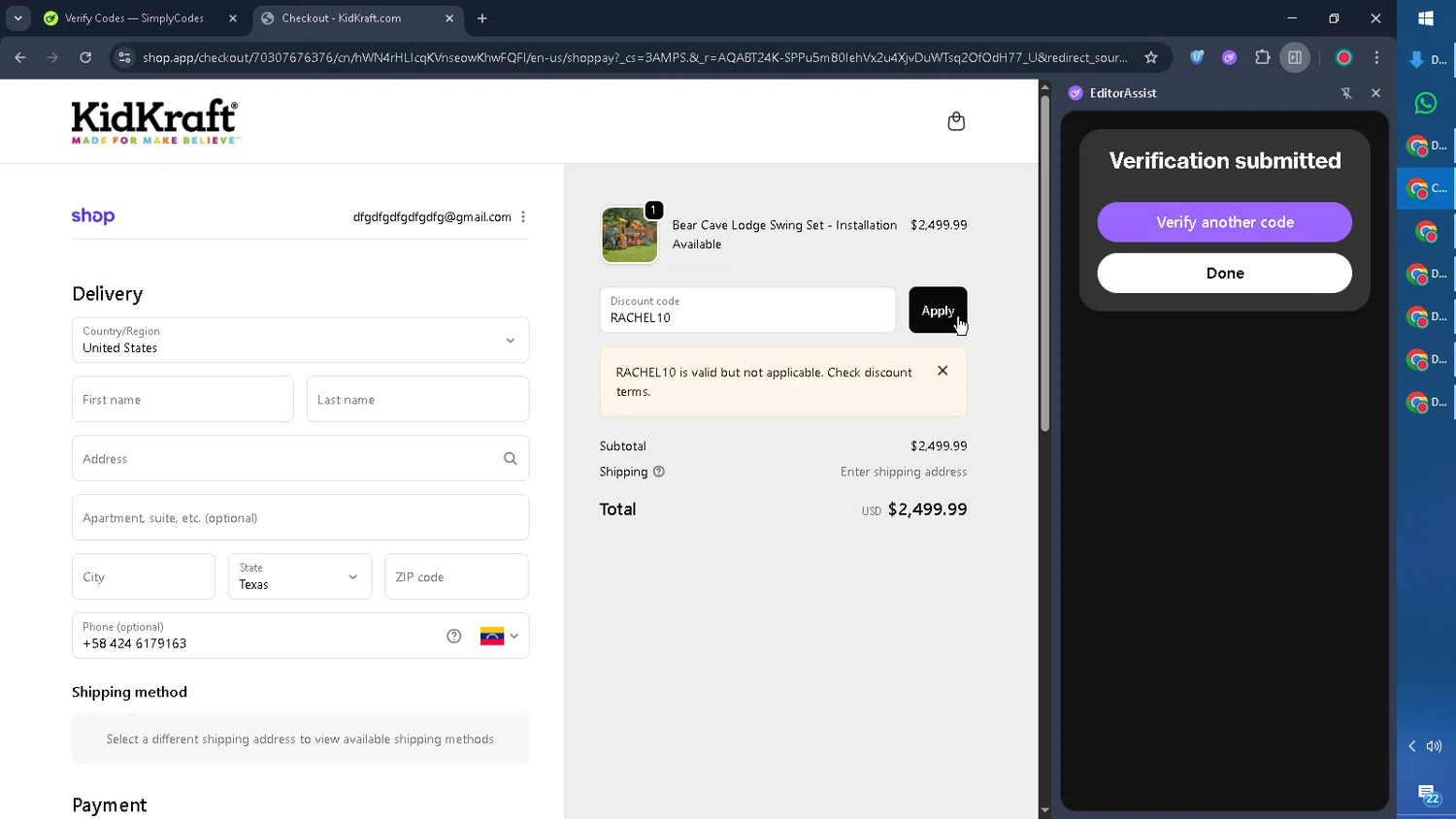Focus the ZIP code field
Screen dimensions: 1456x819
[x=456, y=576]
